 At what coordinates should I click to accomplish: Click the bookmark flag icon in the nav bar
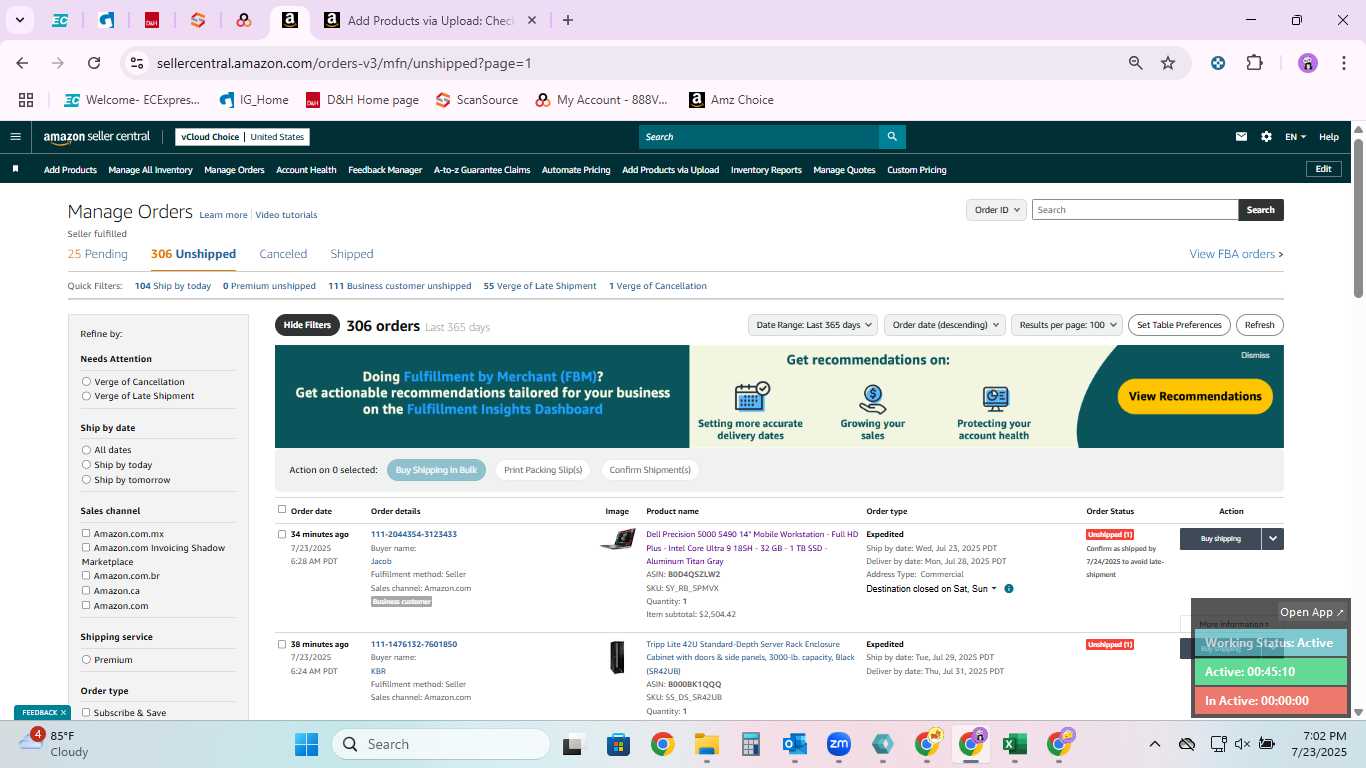point(15,169)
